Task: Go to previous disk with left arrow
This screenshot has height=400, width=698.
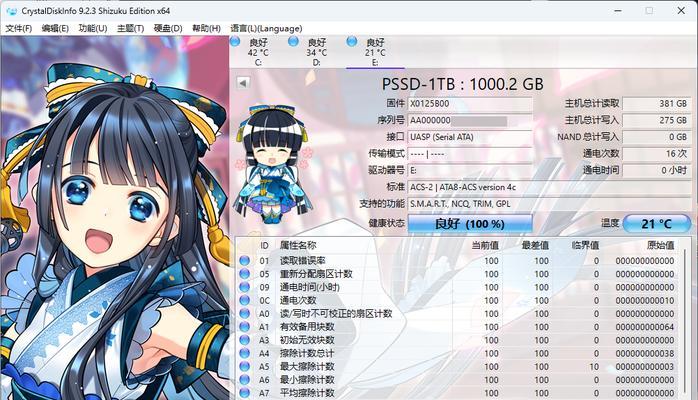Action: click(x=243, y=83)
